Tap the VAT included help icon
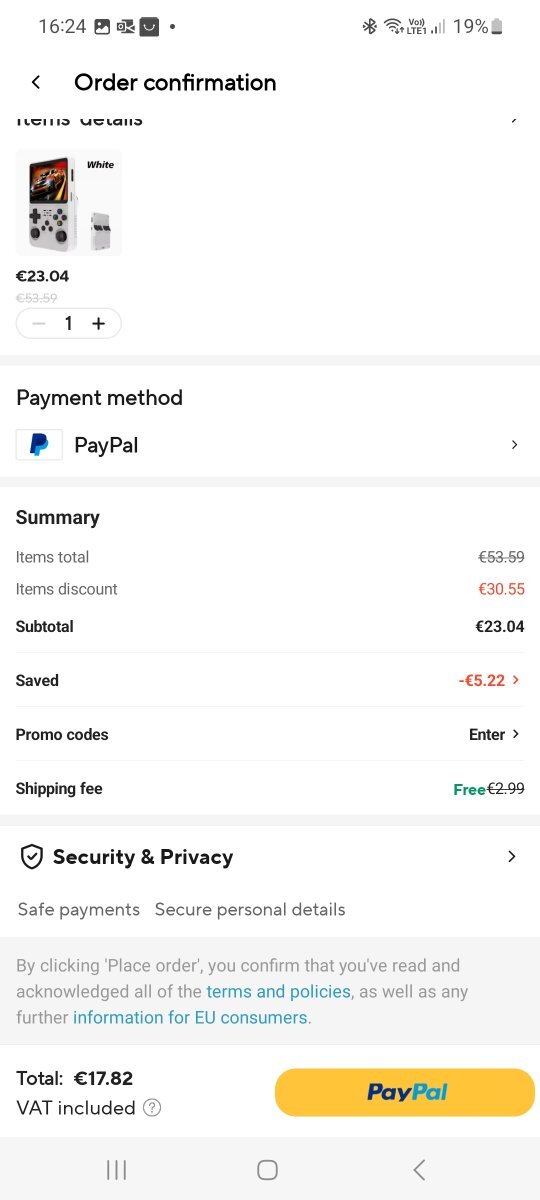540x1200 pixels. click(152, 1108)
